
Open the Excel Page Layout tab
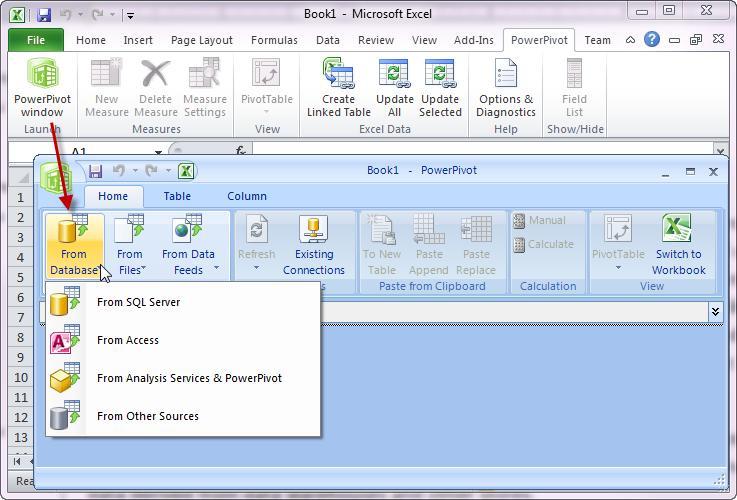tap(202, 40)
